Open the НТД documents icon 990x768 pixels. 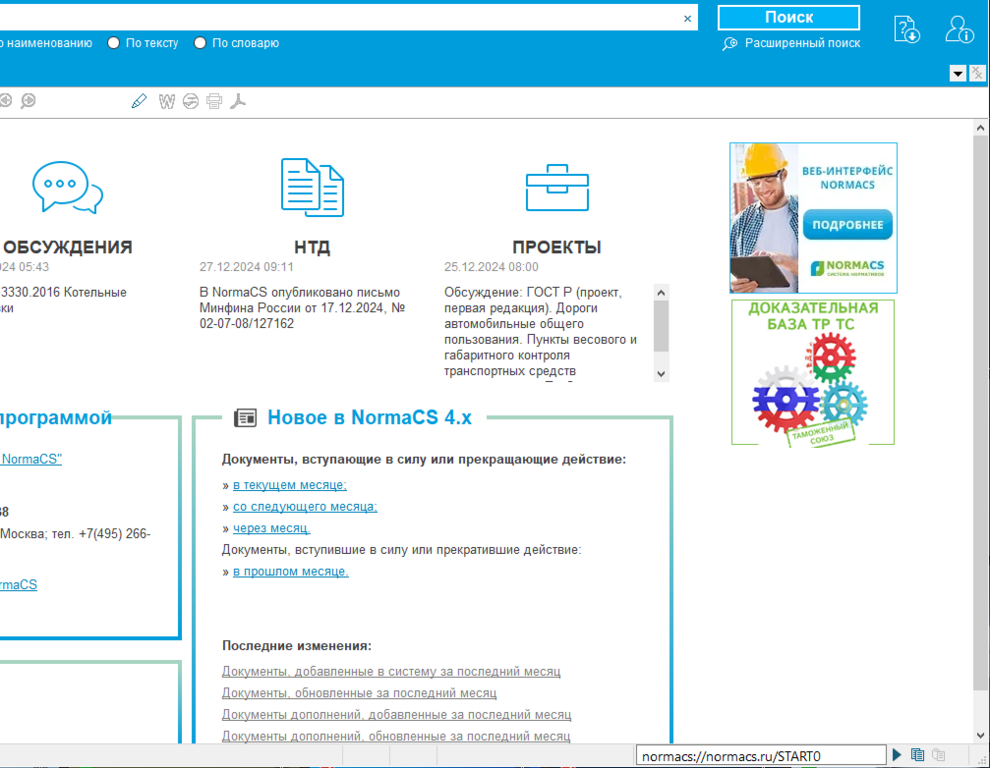point(313,187)
